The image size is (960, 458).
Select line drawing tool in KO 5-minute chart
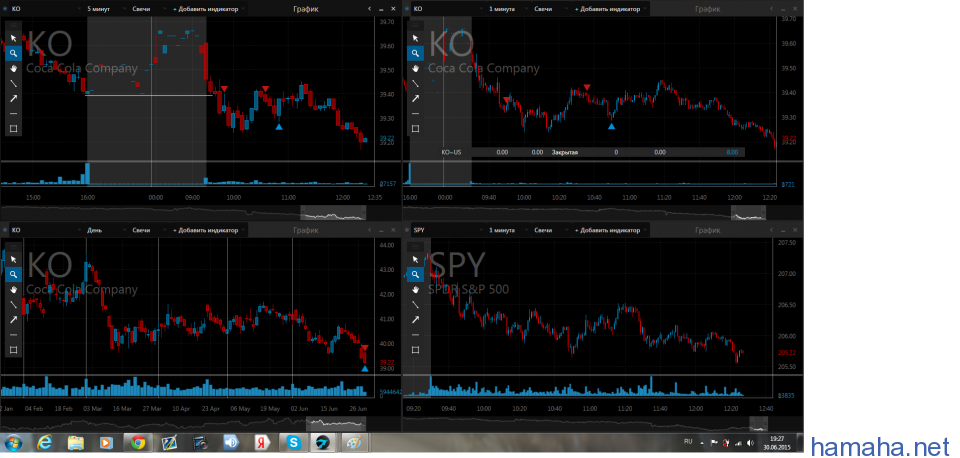click(13, 83)
